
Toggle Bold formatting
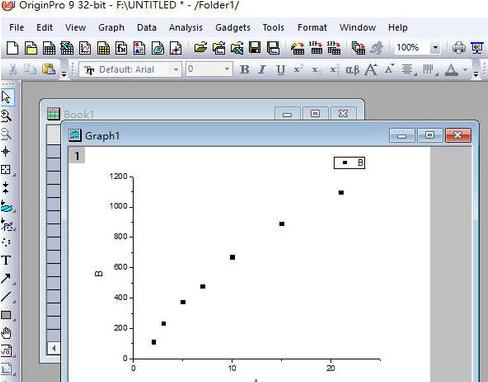point(244,69)
